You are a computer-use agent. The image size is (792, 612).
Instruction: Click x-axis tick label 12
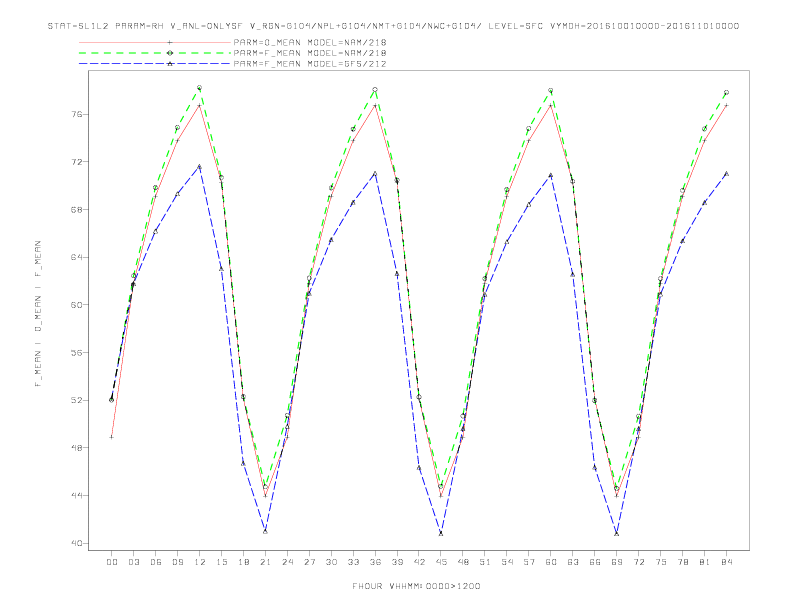point(200,562)
